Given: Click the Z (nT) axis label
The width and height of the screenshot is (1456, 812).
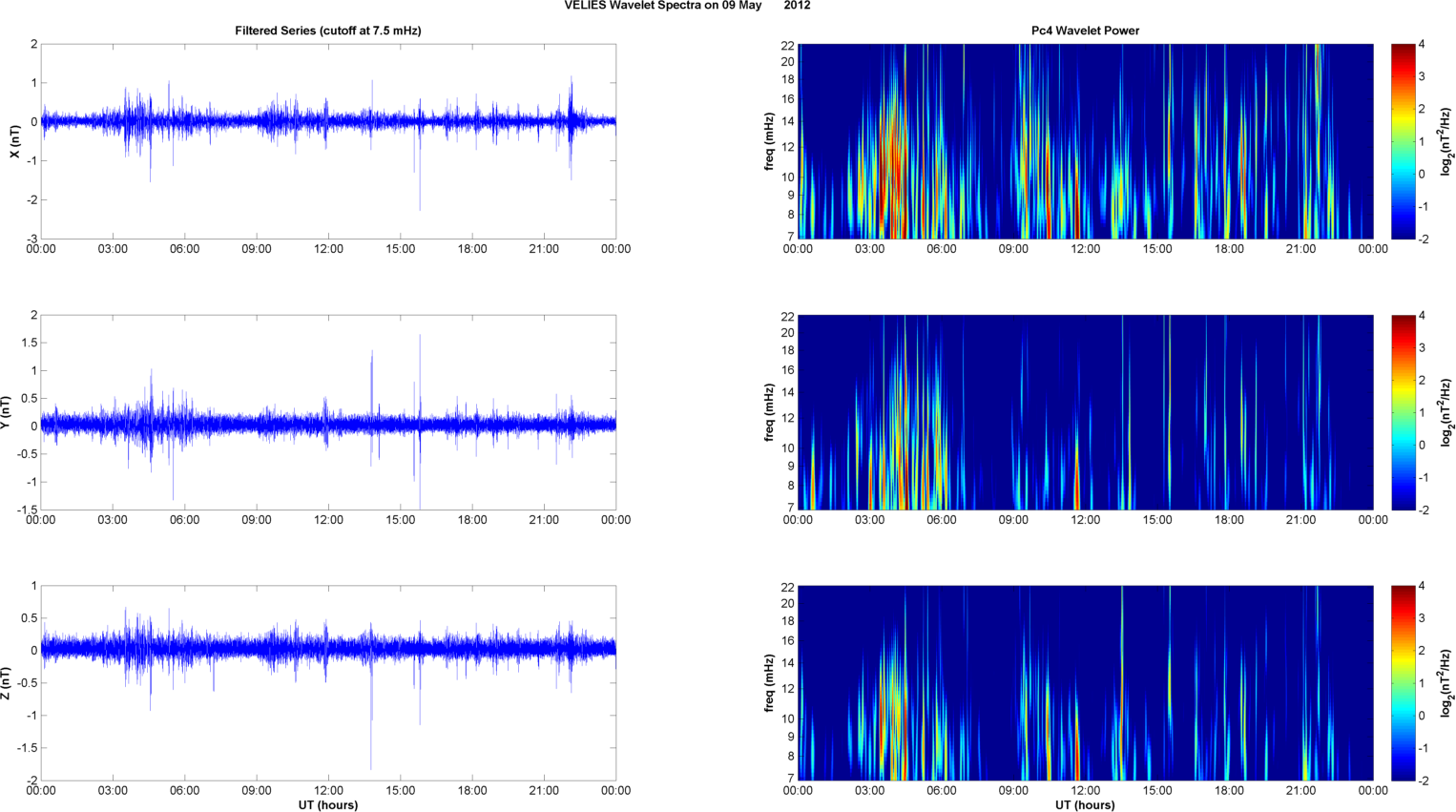Looking at the screenshot, I should tap(7, 683).
